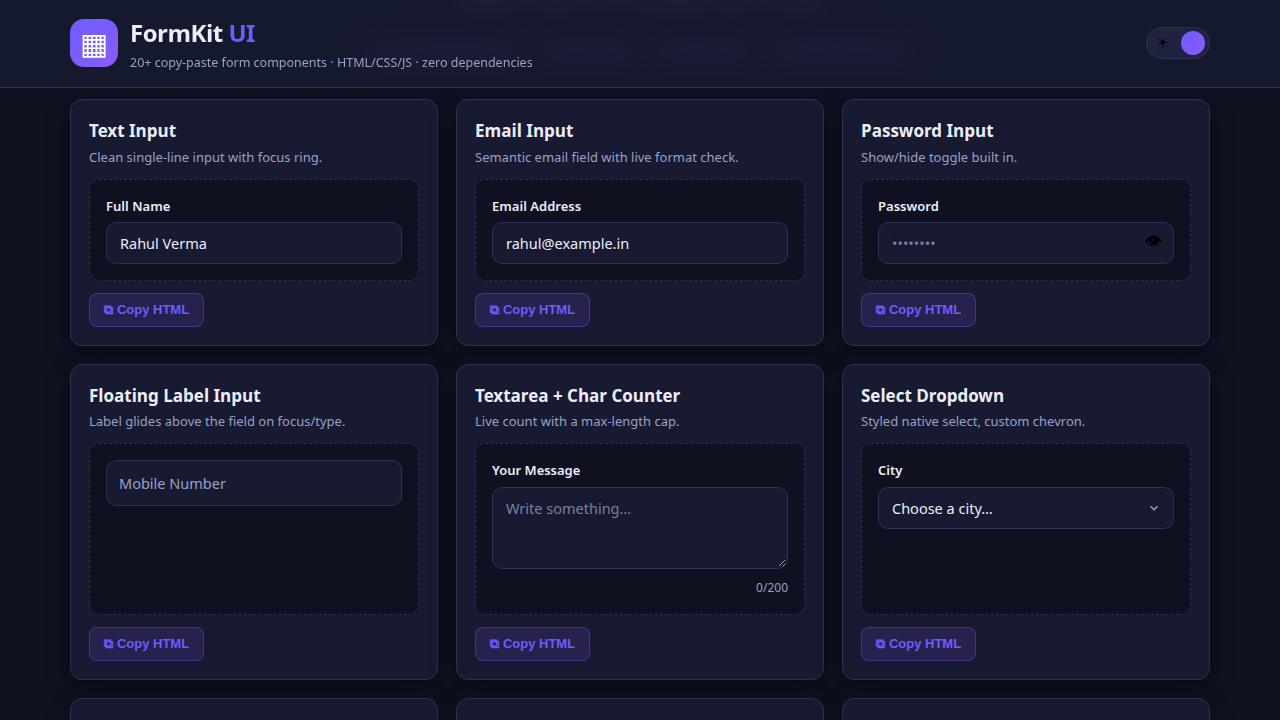Click the Email Input card heading
Screen dimensions: 1280x720
[x=524, y=131]
